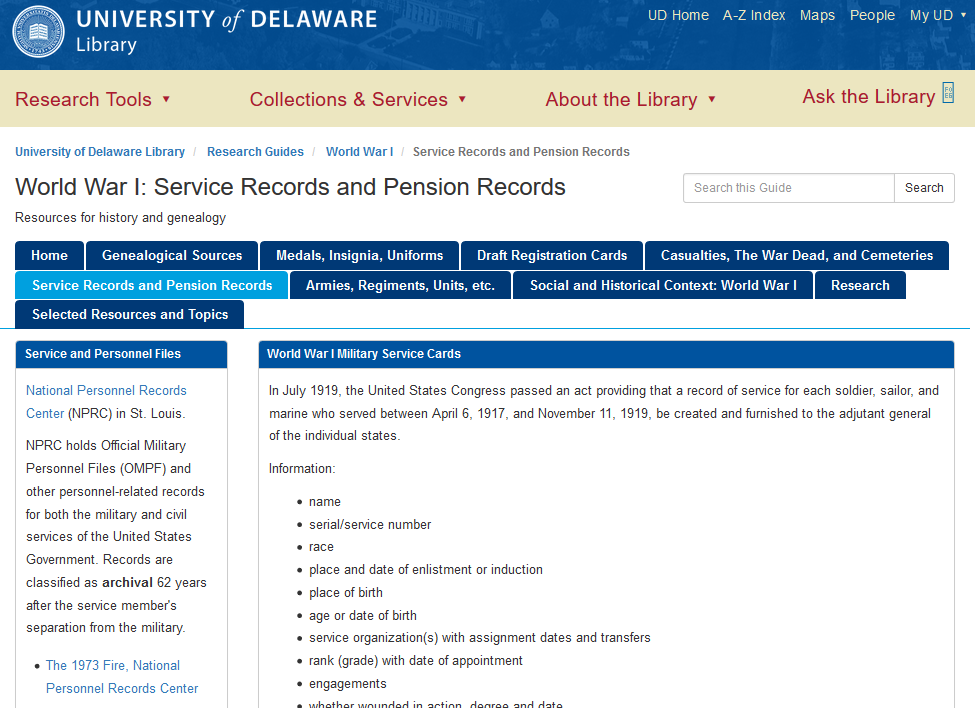Open the Research tab
Viewport: 975px width, 708px height.
[860, 285]
